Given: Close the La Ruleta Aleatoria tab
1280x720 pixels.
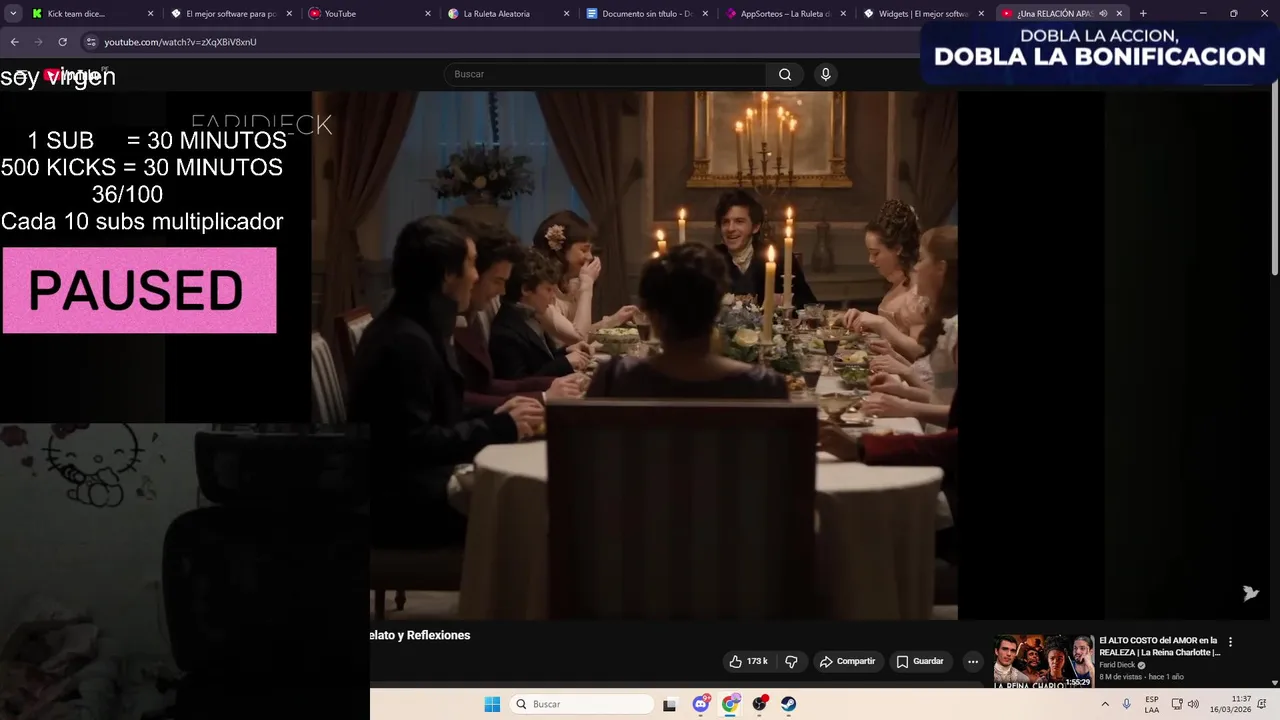Looking at the screenshot, I should tap(566, 14).
